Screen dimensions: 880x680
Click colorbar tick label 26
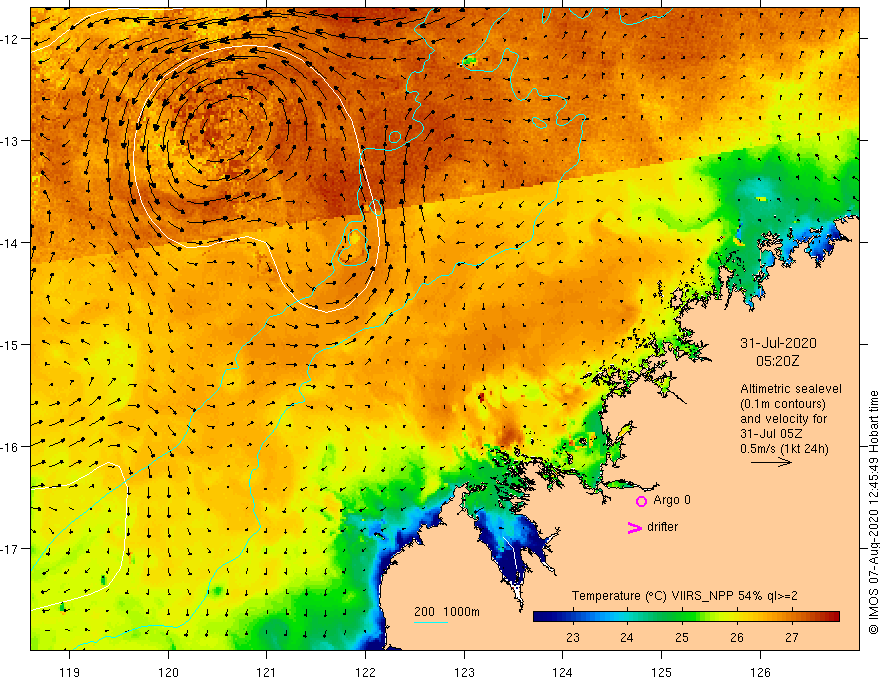[737, 638]
